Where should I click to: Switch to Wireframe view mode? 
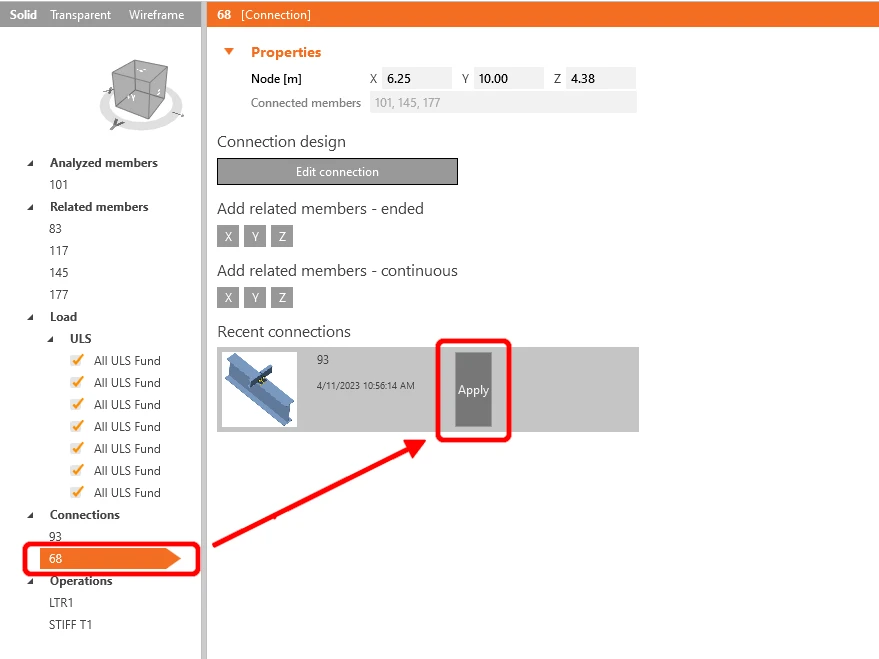(x=156, y=15)
